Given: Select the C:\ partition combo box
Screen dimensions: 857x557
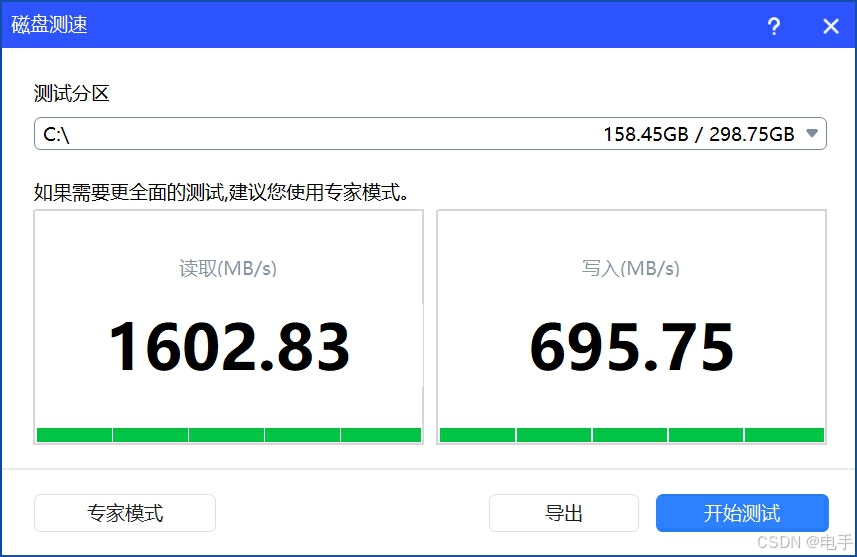Looking at the screenshot, I should click(x=430, y=133).
